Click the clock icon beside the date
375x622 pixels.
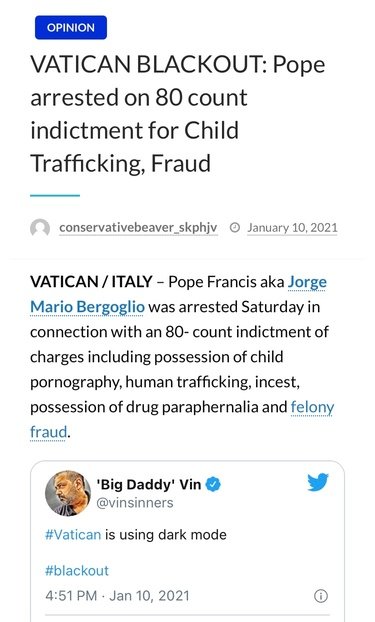click(x=235, y=228)
